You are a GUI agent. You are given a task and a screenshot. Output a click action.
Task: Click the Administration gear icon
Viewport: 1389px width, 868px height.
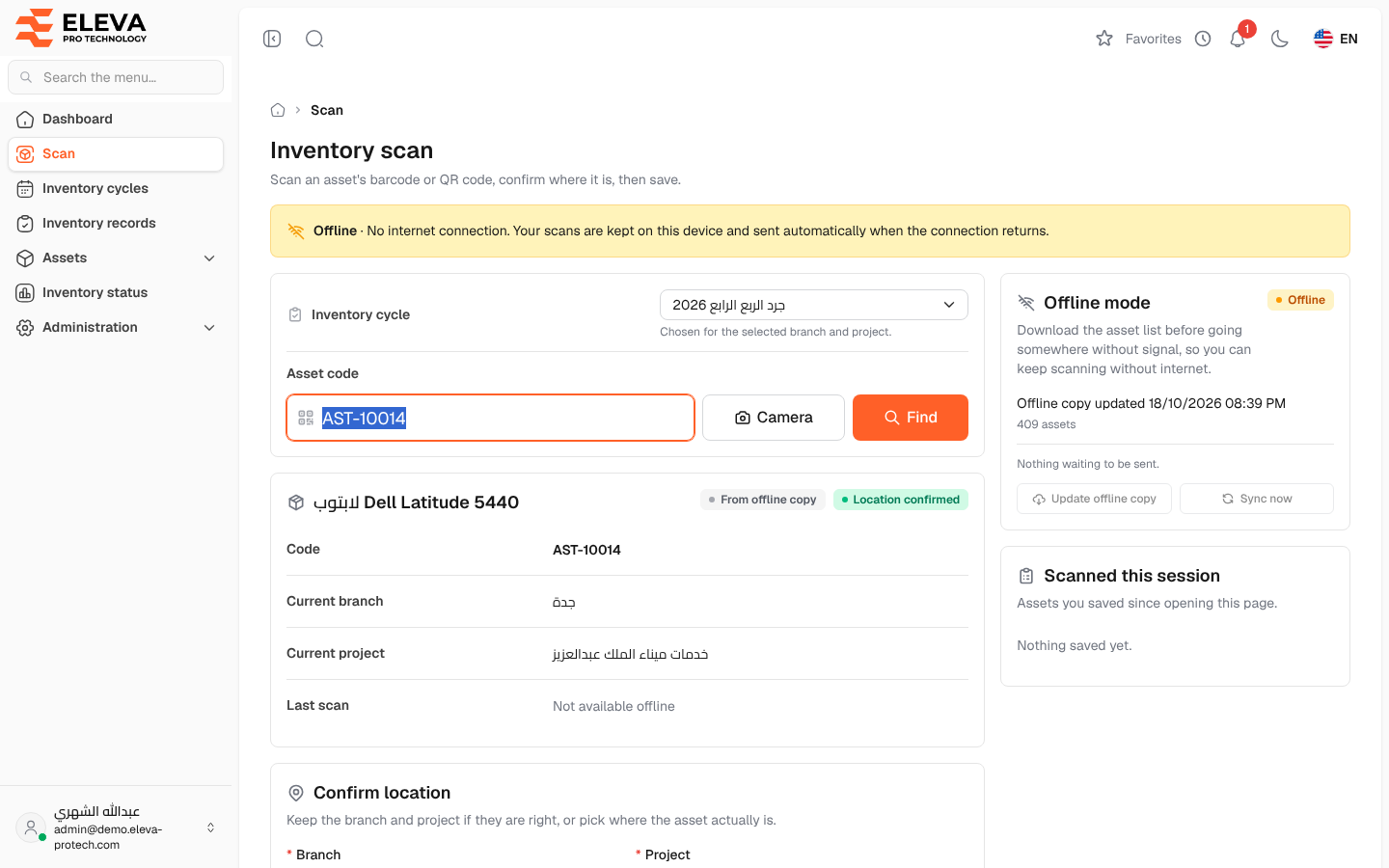[25, 327]
